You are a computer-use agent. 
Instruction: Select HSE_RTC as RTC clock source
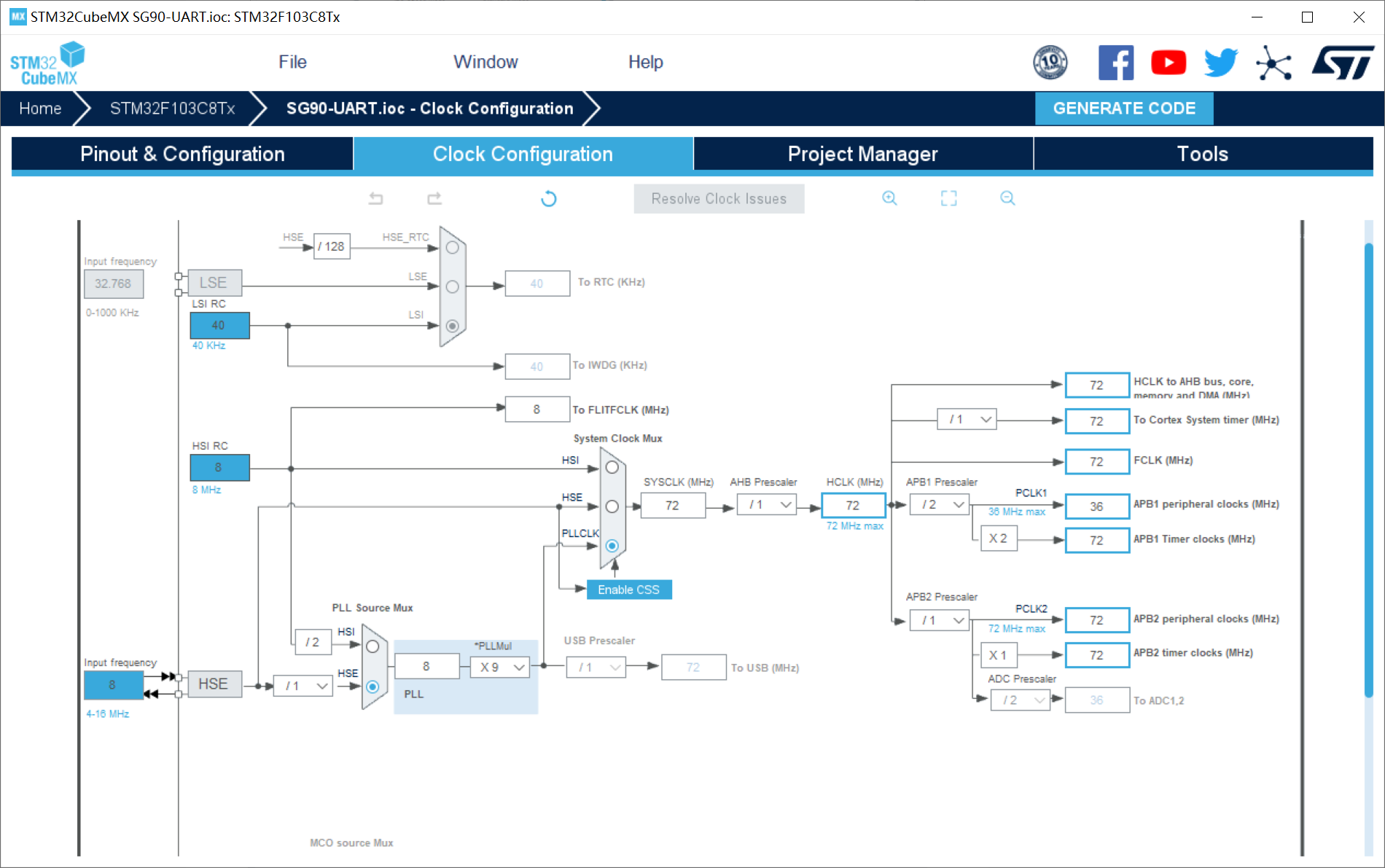tap(452, 248)
